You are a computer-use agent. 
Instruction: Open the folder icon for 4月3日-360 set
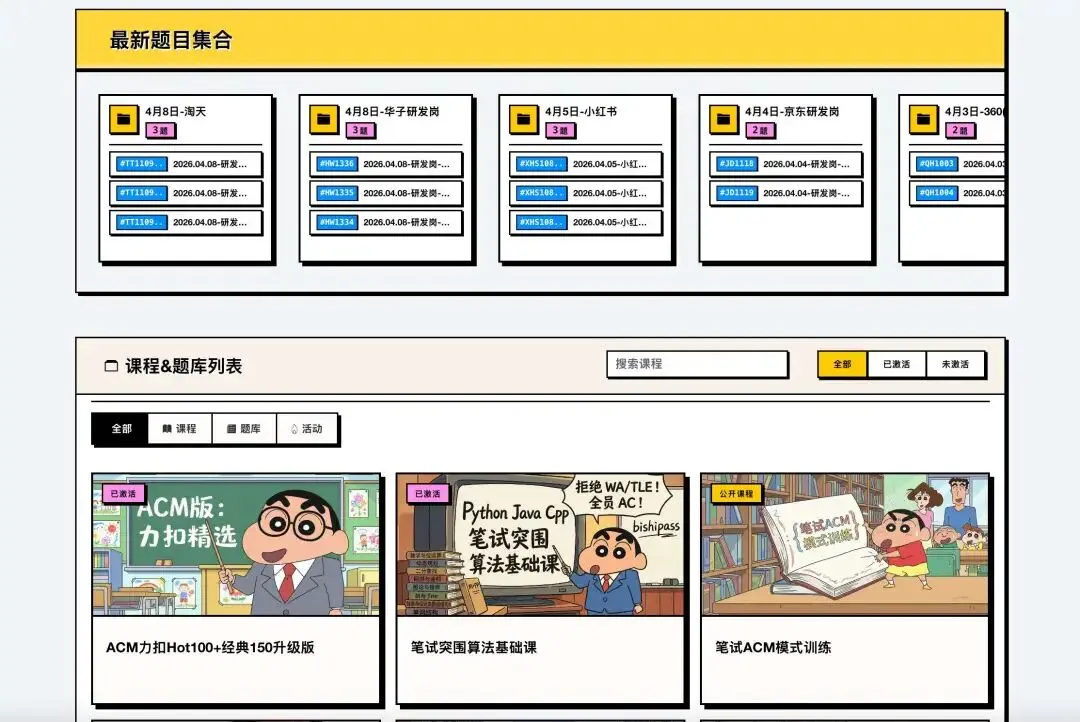924,119
